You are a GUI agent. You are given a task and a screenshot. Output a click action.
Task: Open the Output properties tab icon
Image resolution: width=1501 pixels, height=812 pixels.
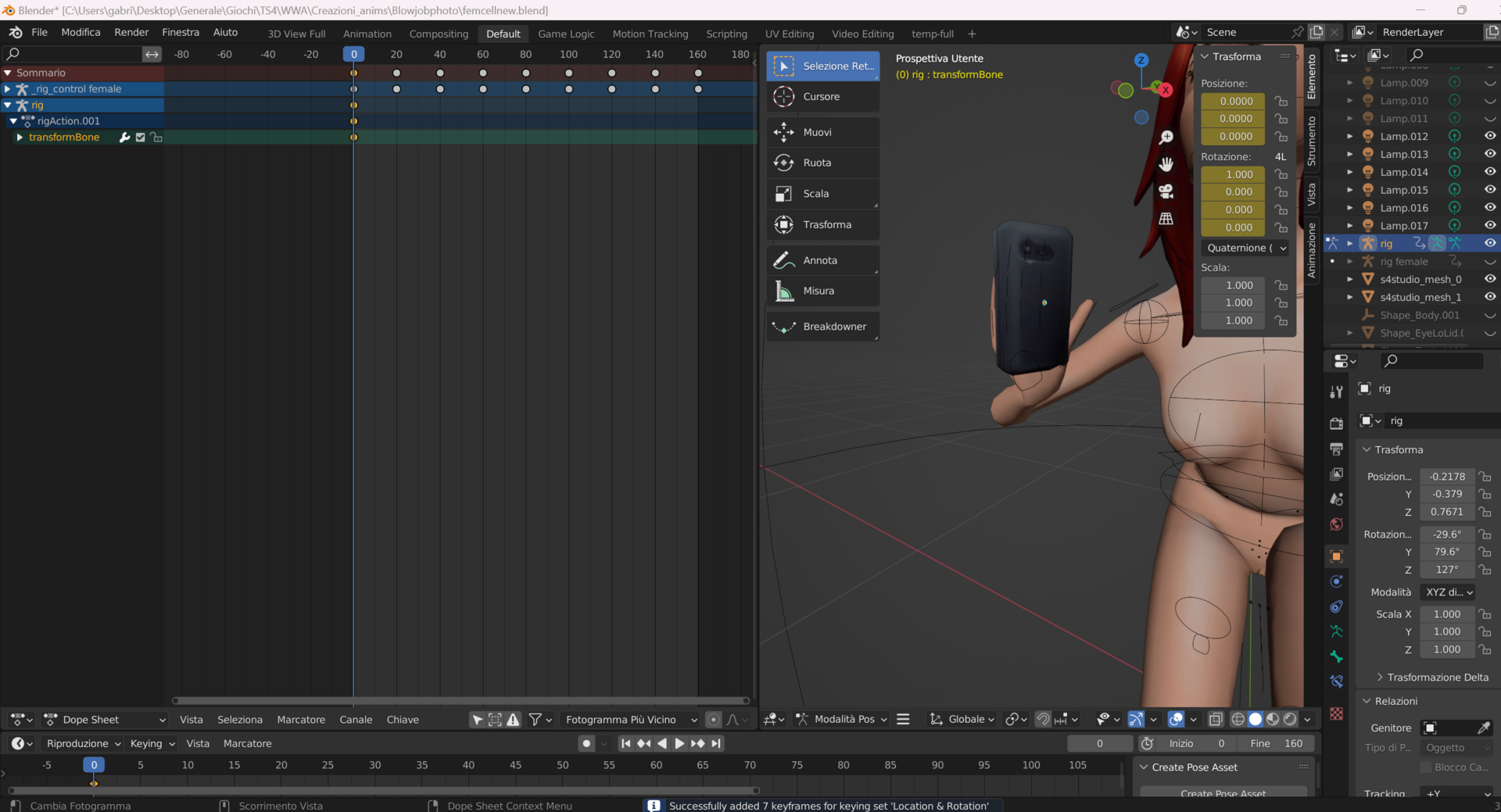pyautogui.click(x=1337, y=449)
